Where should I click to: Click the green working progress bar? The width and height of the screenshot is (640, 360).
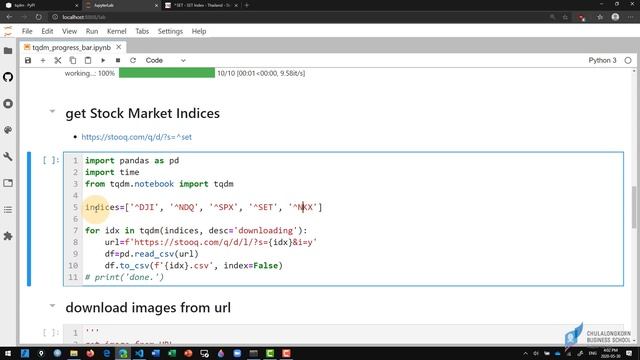pos(167,73)
